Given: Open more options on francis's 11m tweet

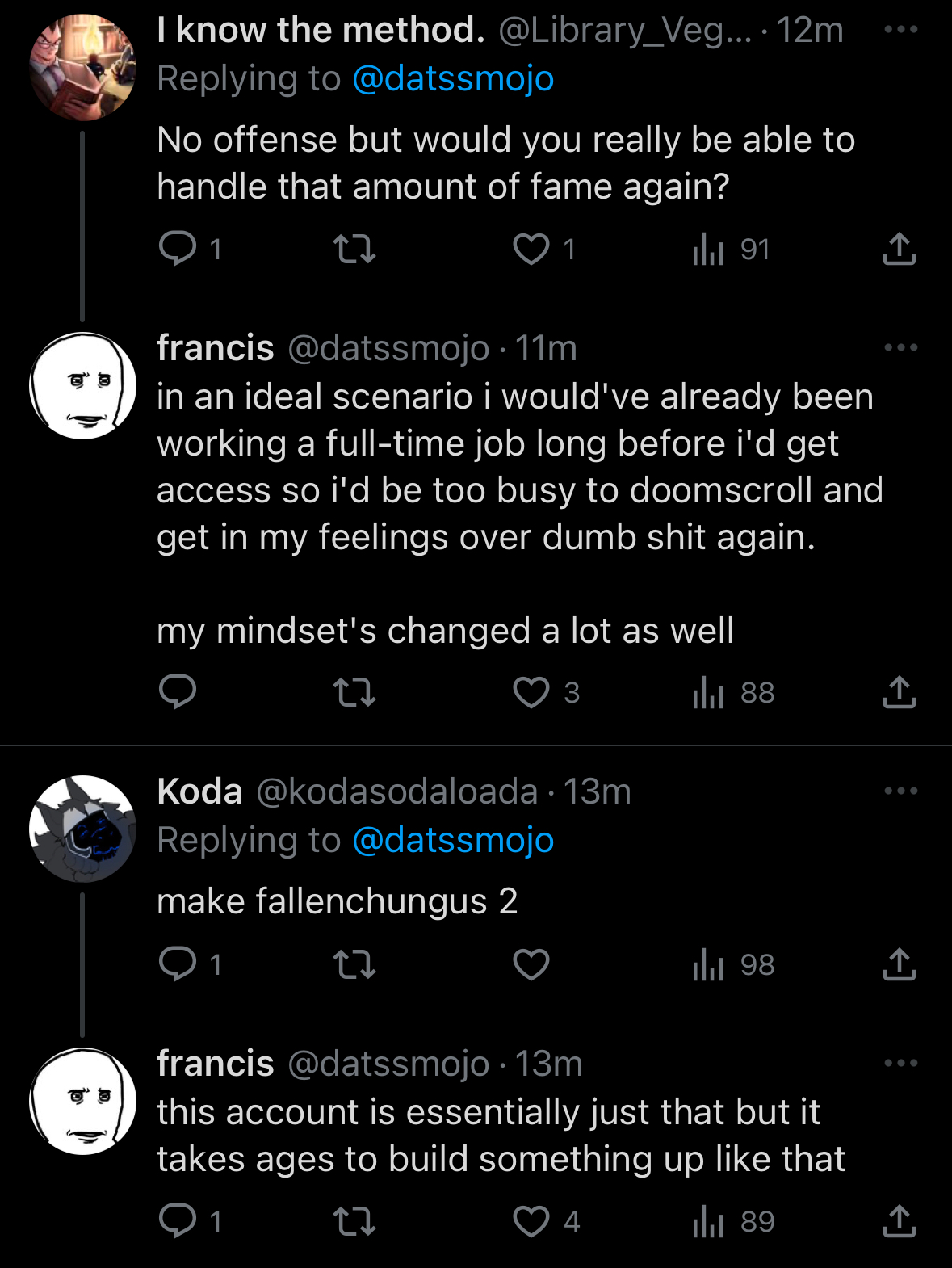Looking at the screenshot, I should click(900, 348).
